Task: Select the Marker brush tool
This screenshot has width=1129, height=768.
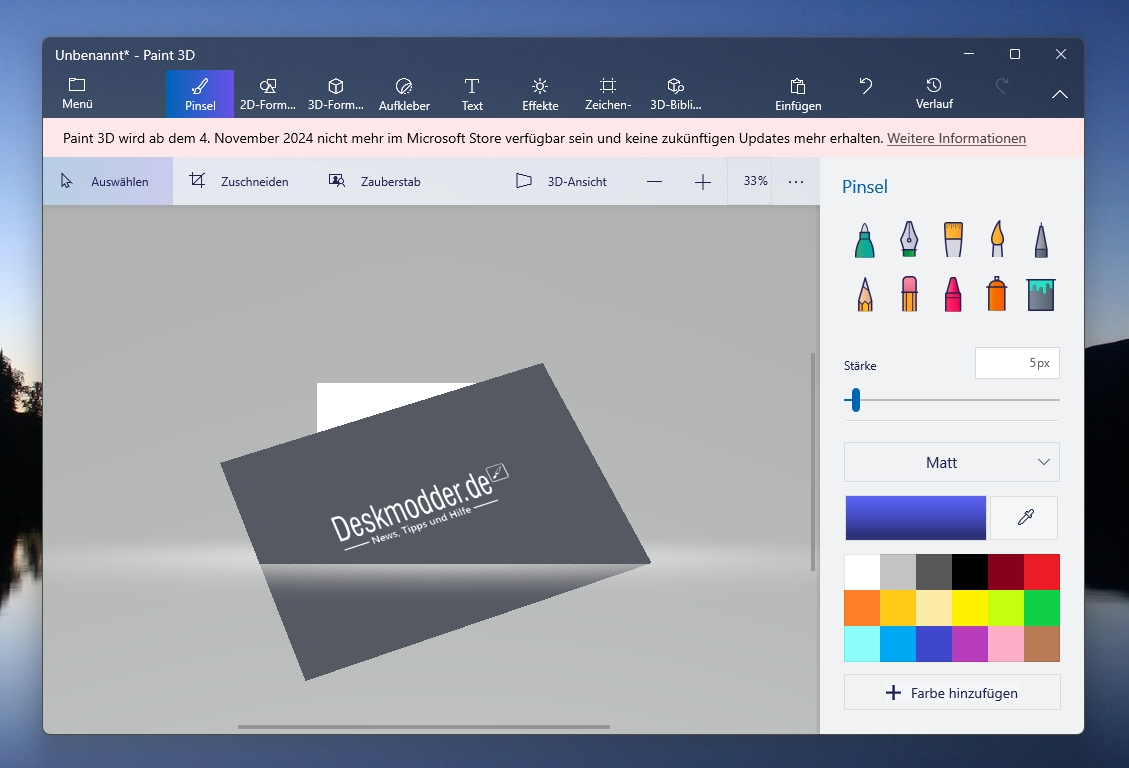Action: (x=865, y=240)
